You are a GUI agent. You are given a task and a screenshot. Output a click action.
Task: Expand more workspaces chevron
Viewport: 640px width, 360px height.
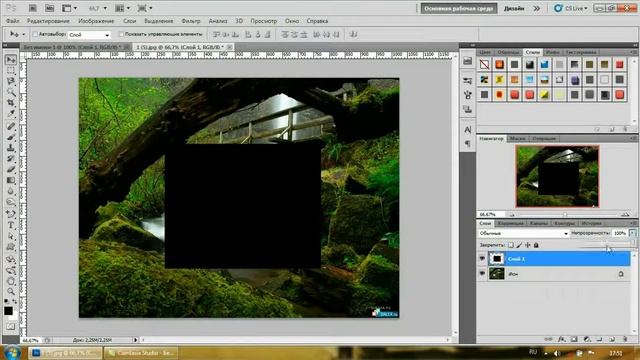(537, 8)
